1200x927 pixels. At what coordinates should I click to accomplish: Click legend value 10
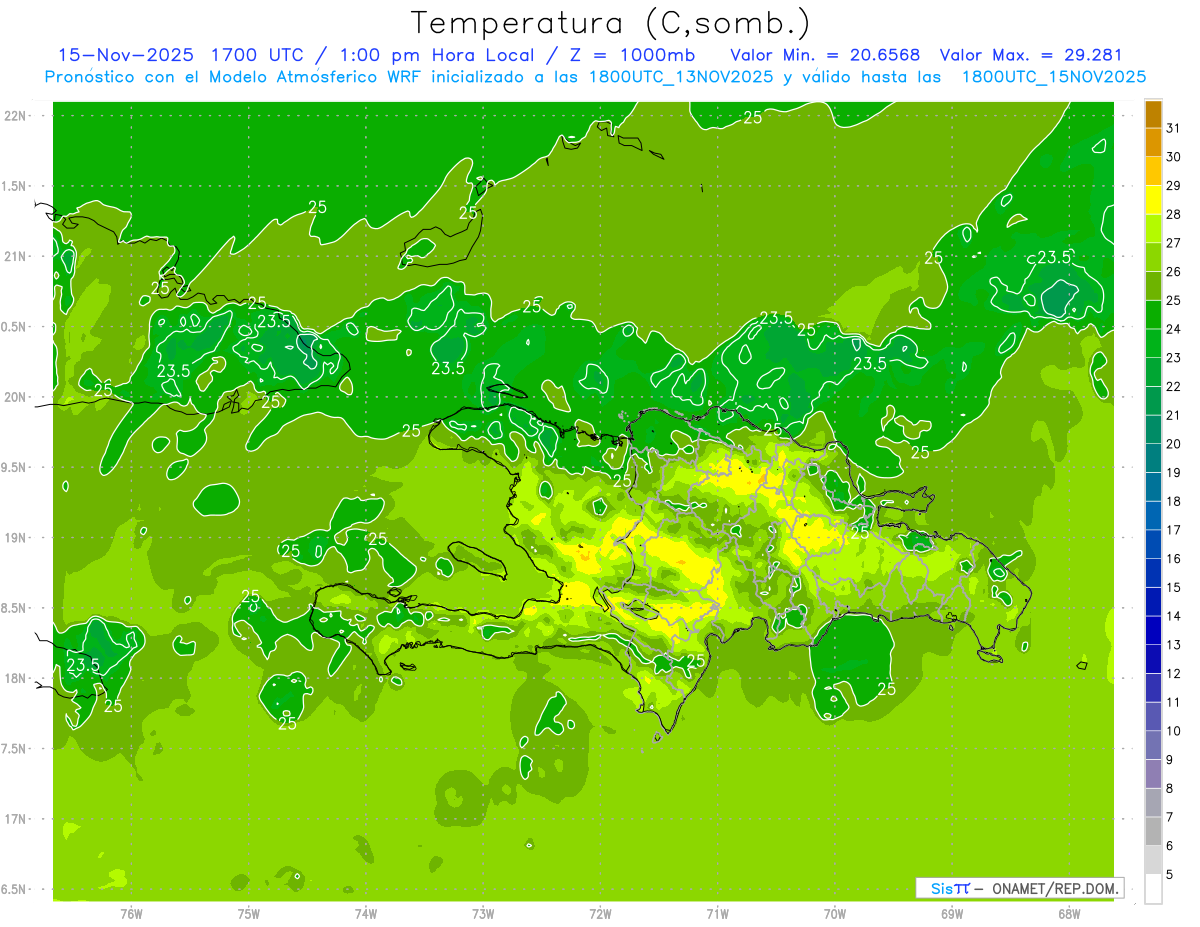tap(1173, 731)
